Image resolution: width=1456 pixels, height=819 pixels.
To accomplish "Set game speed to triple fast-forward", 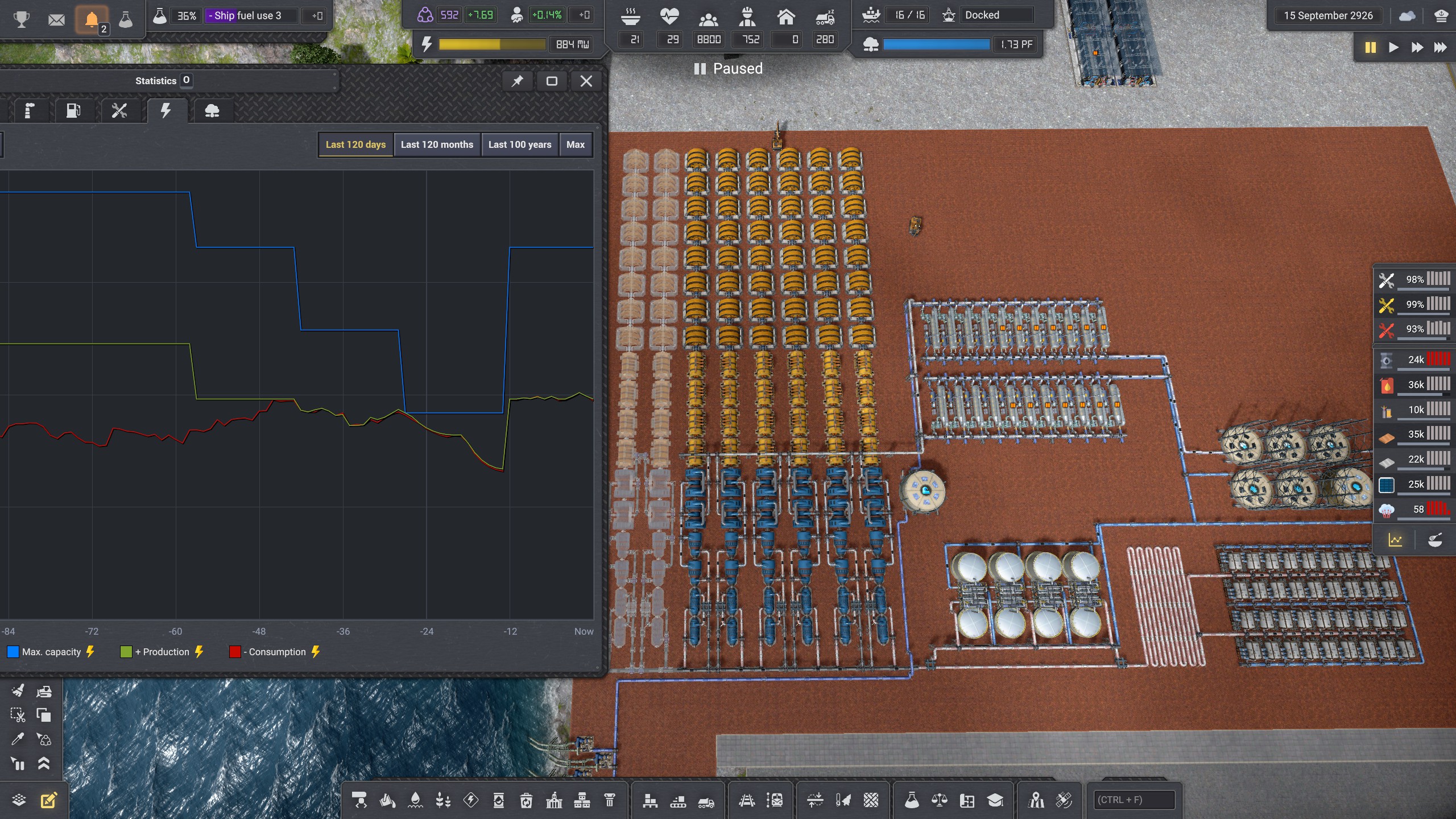I will click(1440, 47).
